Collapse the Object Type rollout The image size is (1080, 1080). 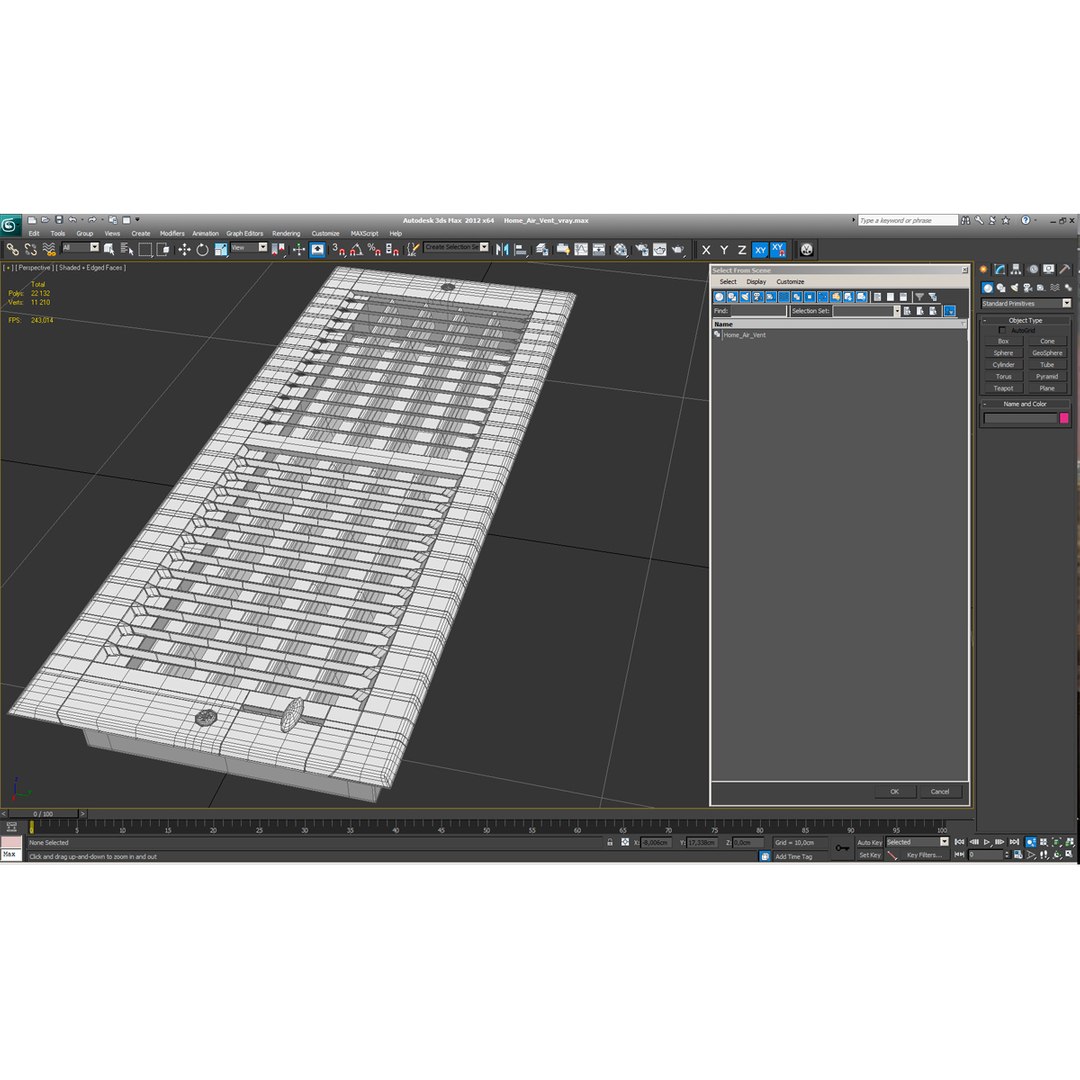pos(1025,320)
